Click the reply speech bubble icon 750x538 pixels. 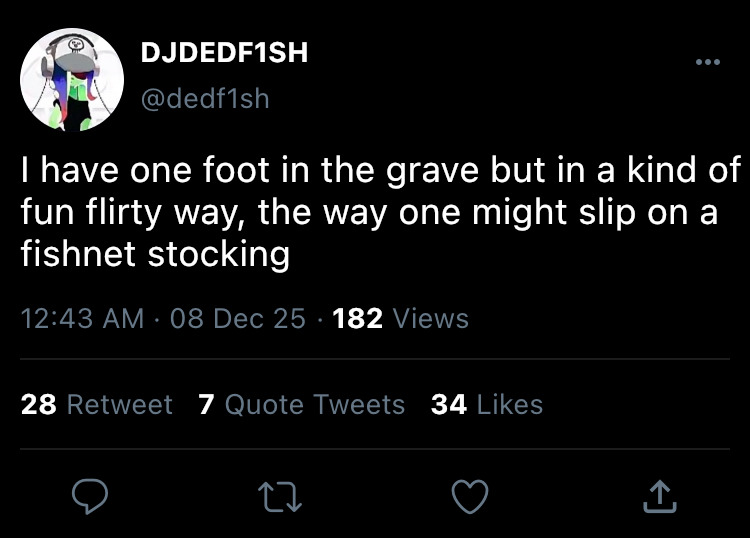90,496
